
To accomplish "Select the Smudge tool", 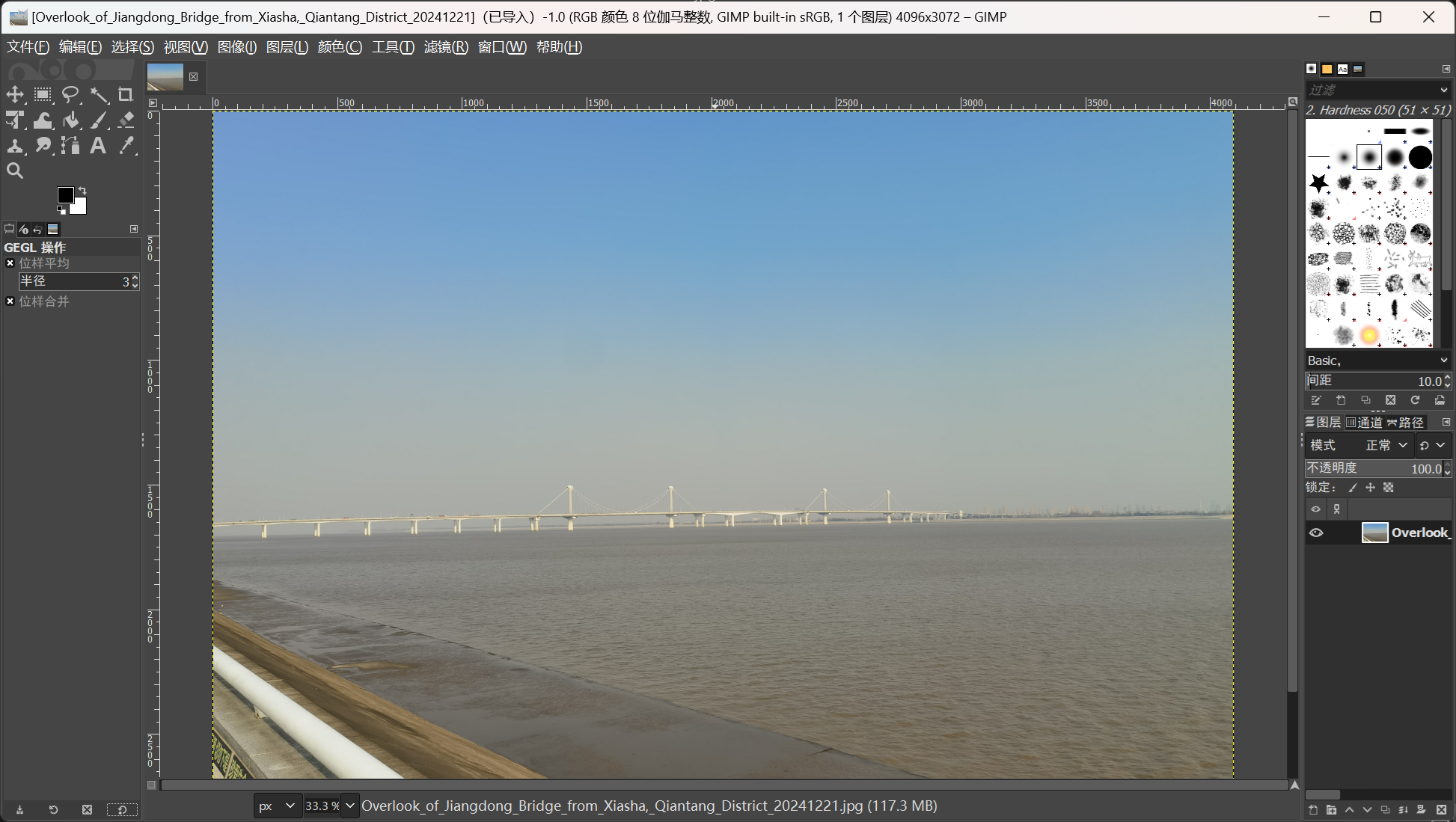I will point(43,146).
